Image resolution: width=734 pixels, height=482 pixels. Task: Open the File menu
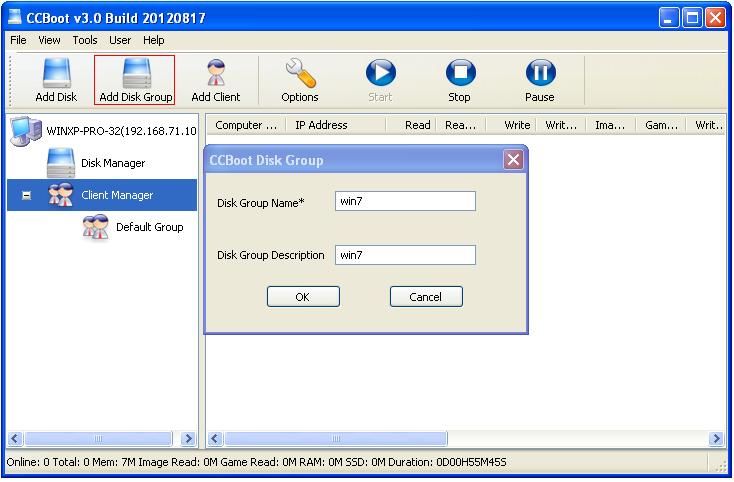(x=18, y=40)
